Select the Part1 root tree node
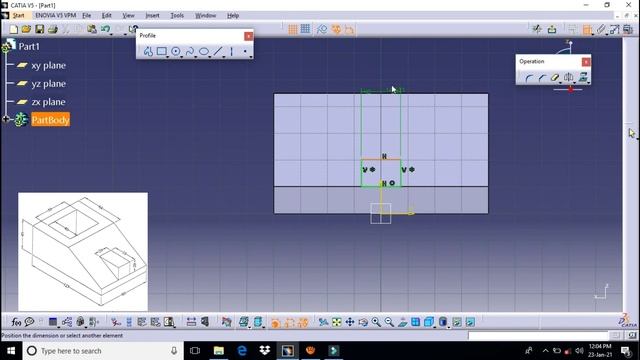The image size is (640, 360). coord(29,47)
